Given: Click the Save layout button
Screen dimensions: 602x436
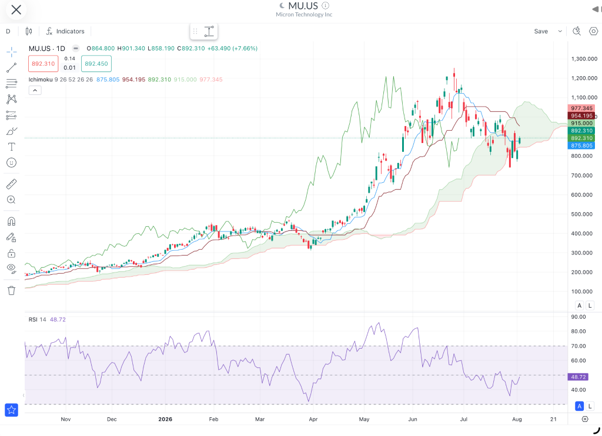Looking at the screenshot, I should coord(541,31).
